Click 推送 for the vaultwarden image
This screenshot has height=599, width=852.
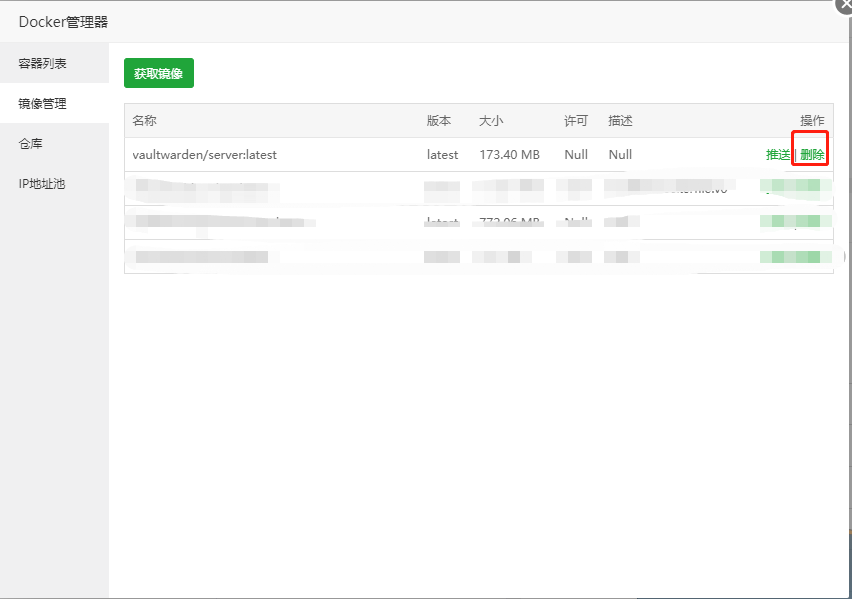(778, 155)
